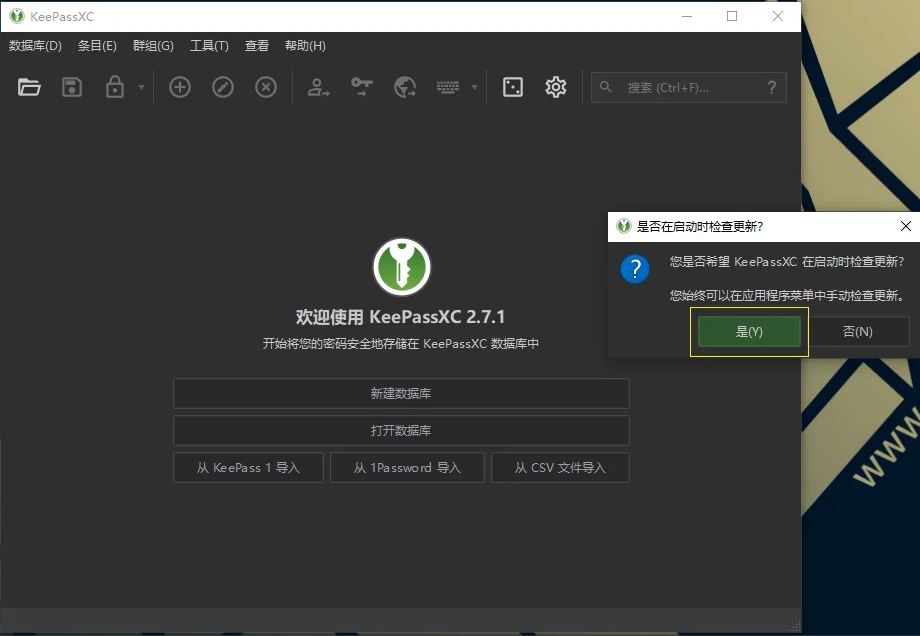Image resolution: width=920 pixels, height=636 pixels.
Task: Click the auto-type keyboard icon
Action: (448, 87)
